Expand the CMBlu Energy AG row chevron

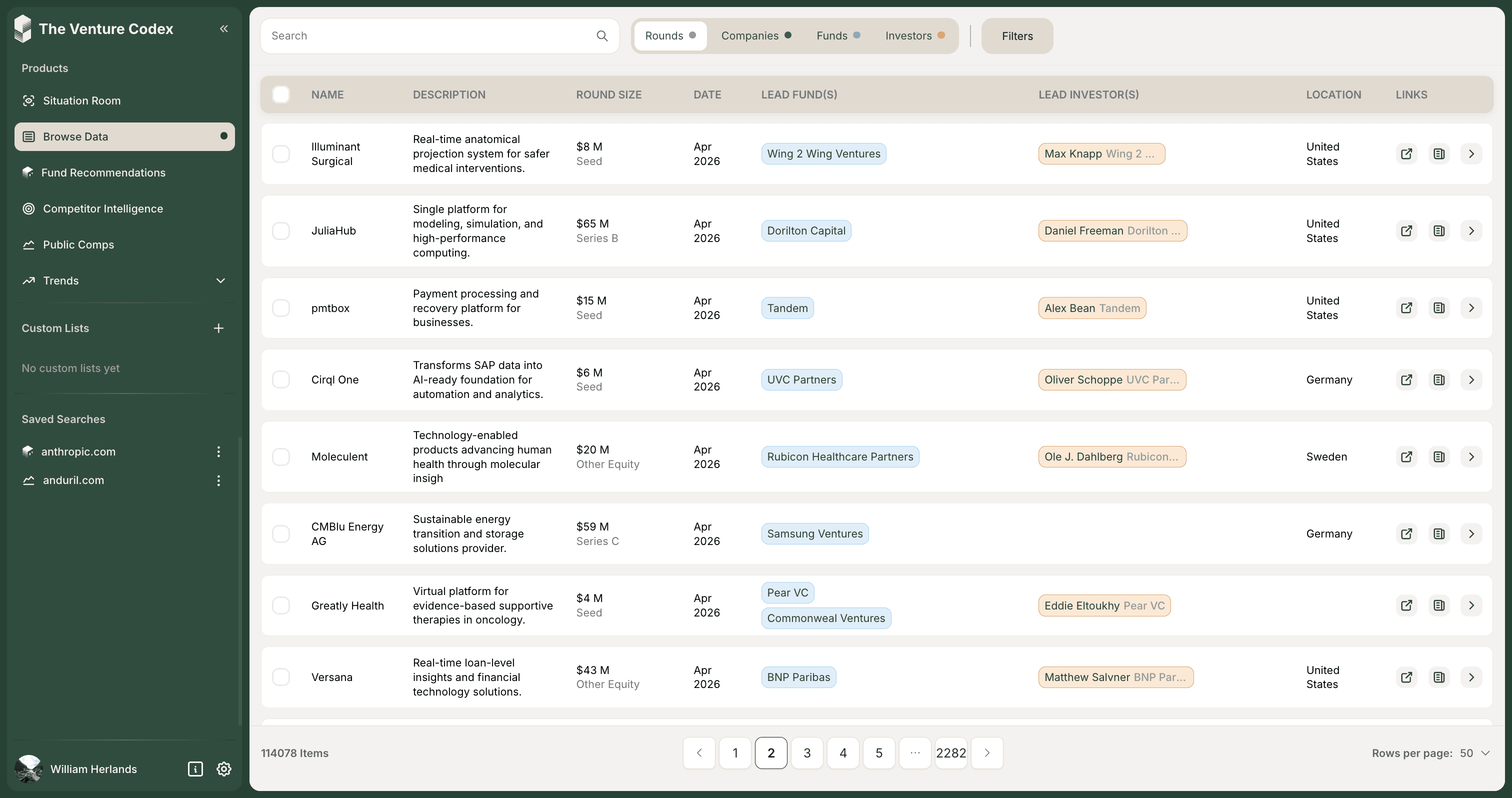coord(1471,533)
